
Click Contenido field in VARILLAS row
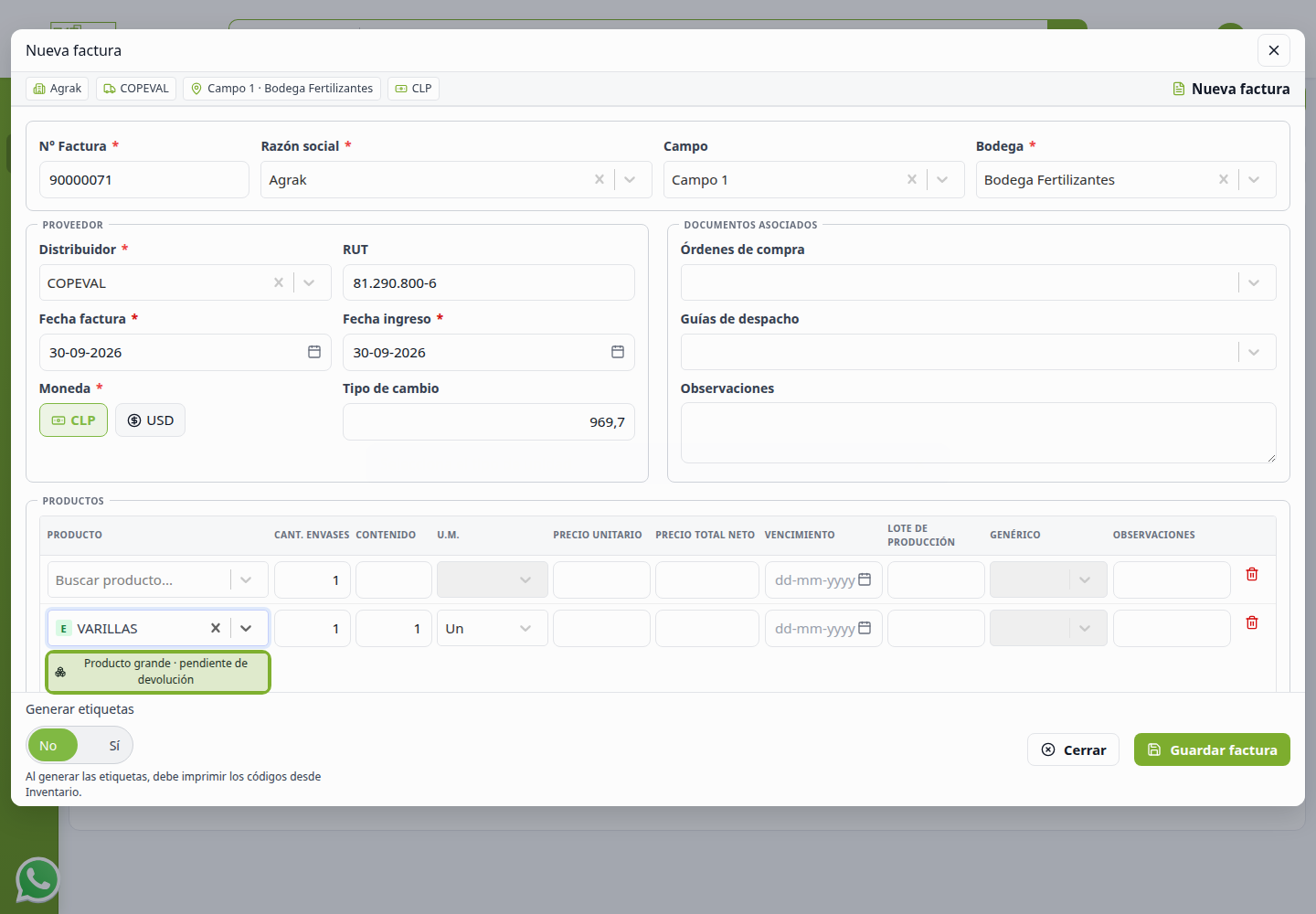click(x=394, y=628)
